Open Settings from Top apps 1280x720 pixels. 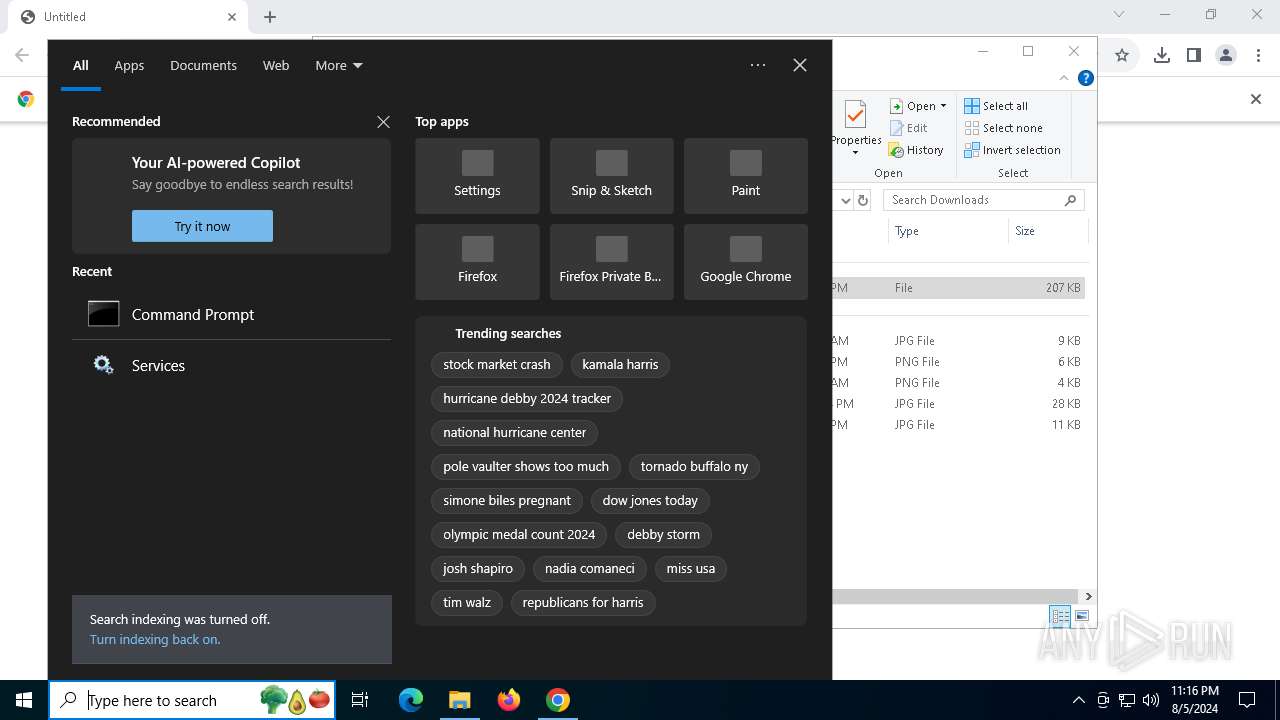pyautogui.click(x=477, y=176)
